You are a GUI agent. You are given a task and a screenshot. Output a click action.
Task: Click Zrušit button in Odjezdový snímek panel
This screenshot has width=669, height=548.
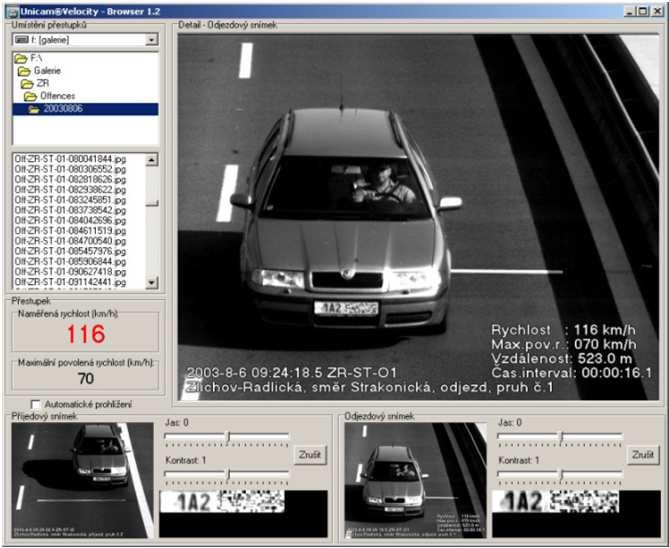[x=643, y=455]
